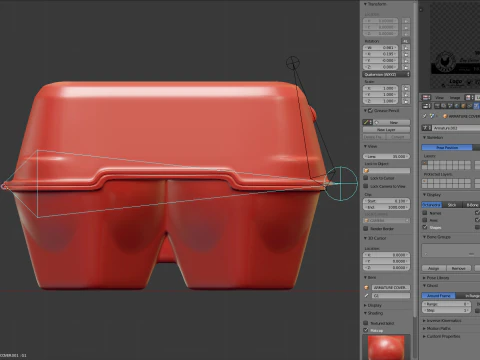
Task: Enable the Names checkbox
Action: [425, 213]
